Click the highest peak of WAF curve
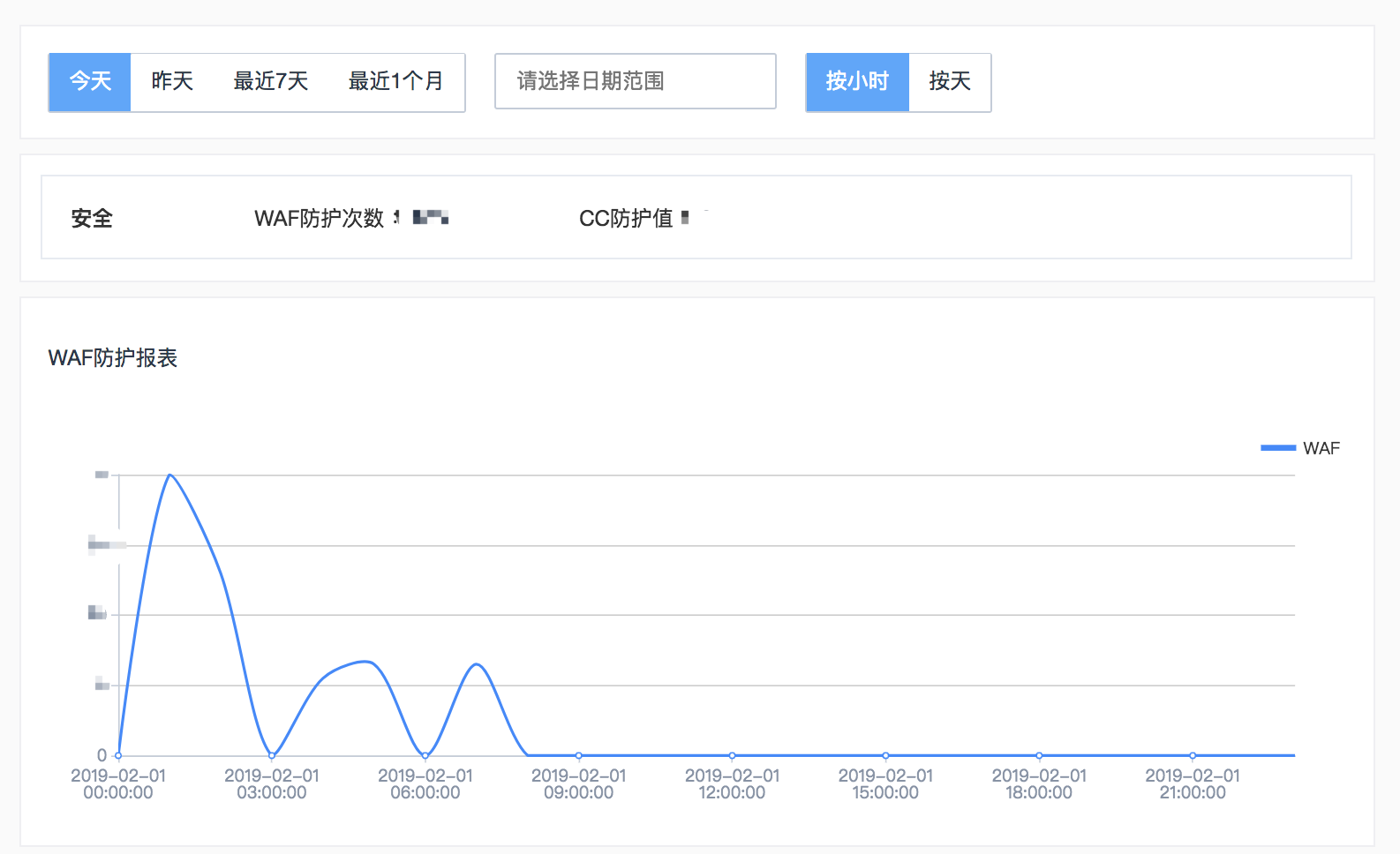The width and height of the screenshot is (1400, 854). coord(169,475)
